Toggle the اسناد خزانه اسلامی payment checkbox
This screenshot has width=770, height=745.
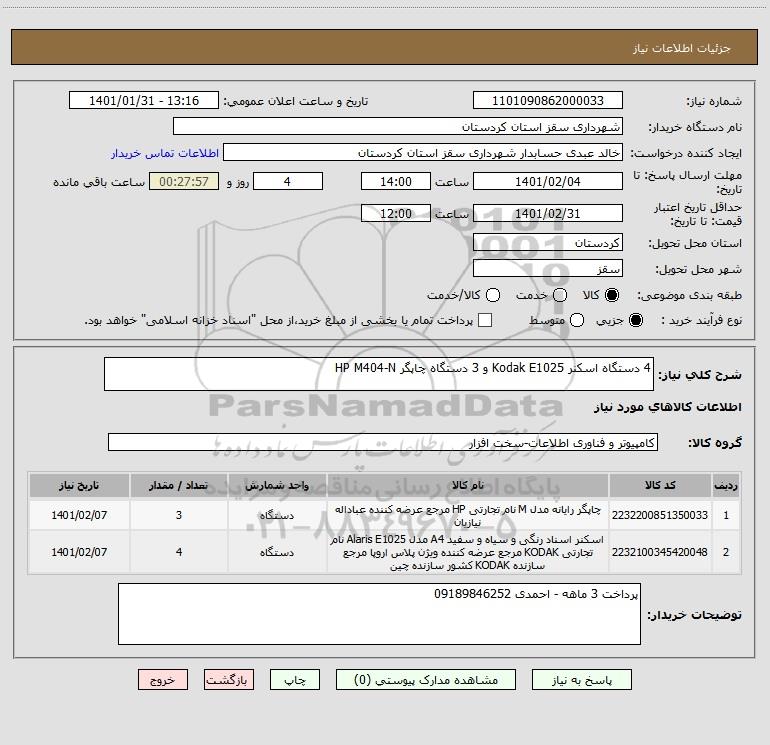coord(485,320)
